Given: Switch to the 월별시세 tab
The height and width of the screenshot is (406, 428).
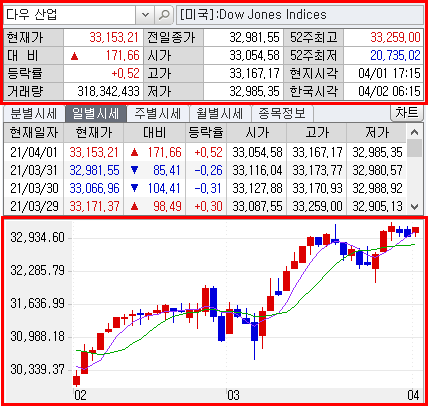Looking at the screenshot, I should click(x=219, y=114).
